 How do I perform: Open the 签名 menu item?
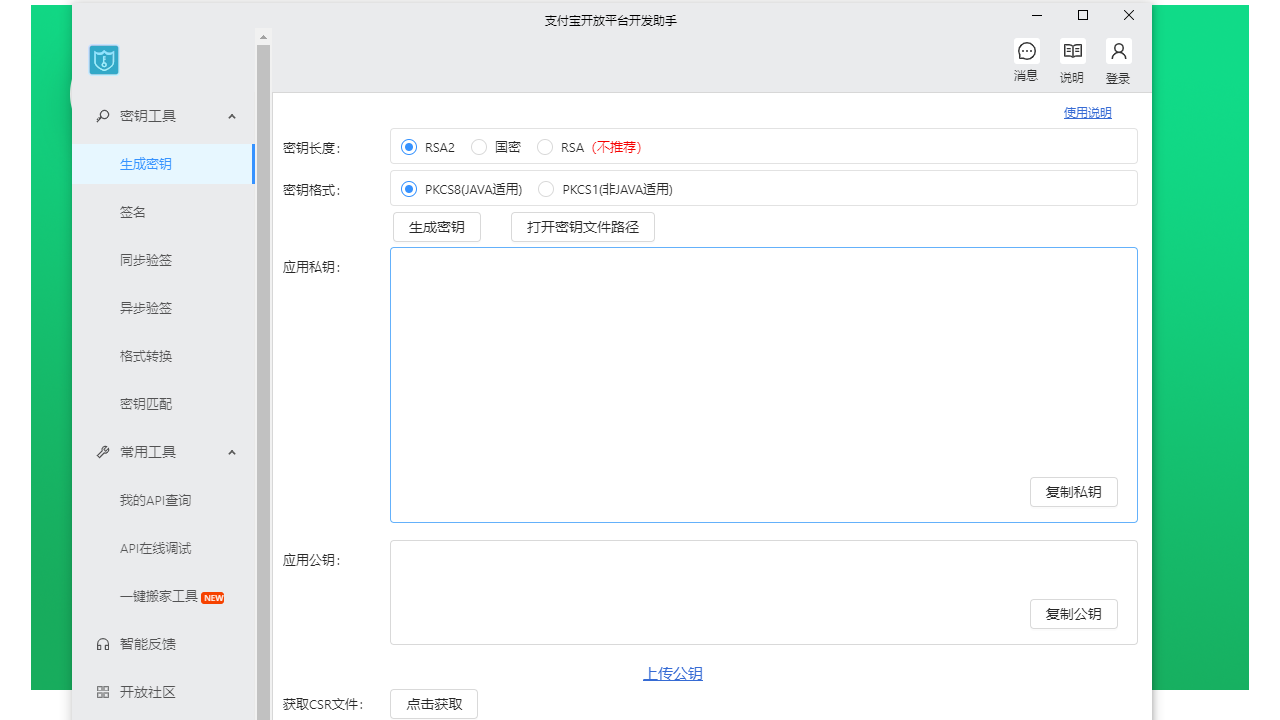click(133, 212)
